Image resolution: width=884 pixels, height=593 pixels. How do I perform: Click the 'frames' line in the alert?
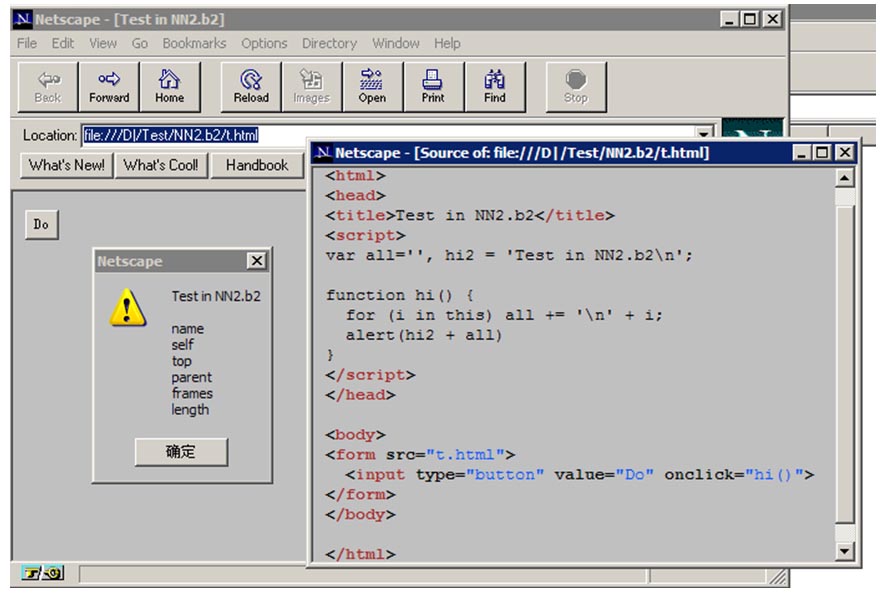point(192,393)
